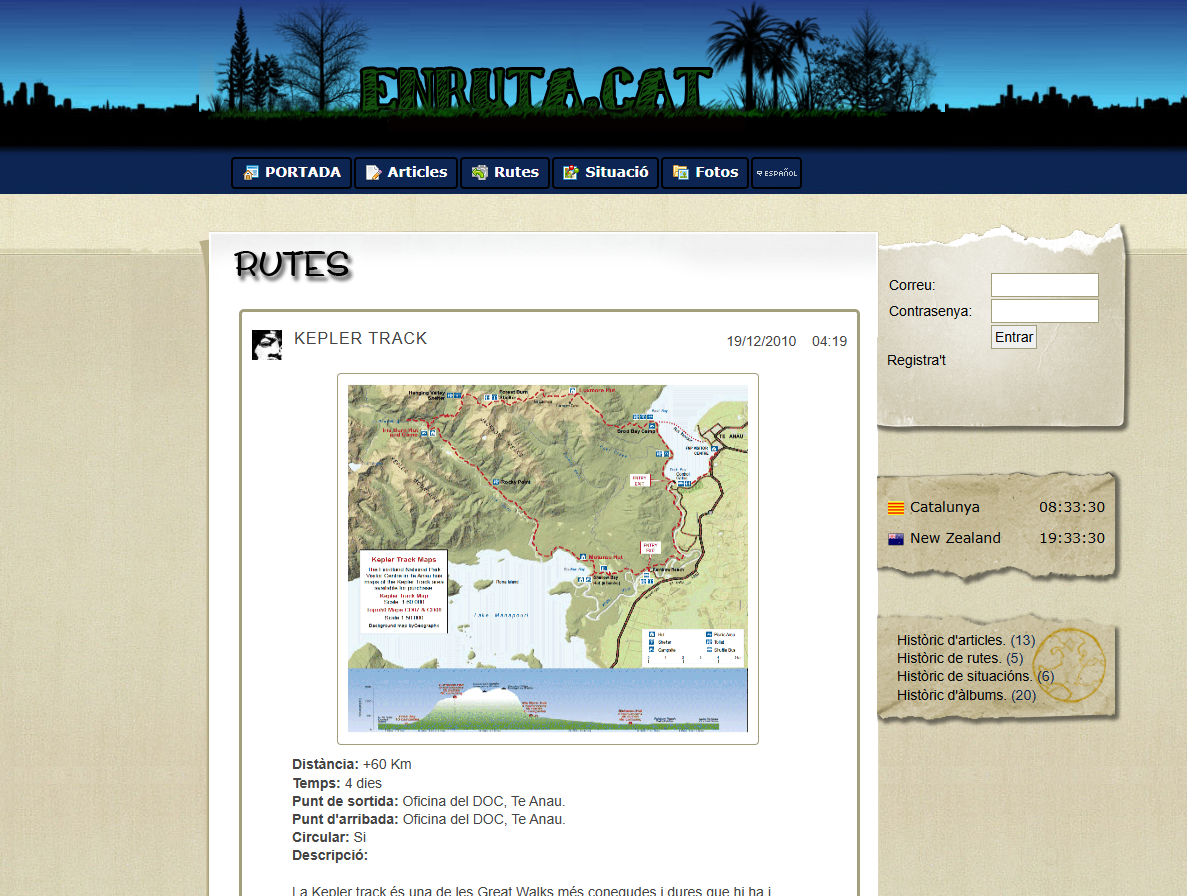This screenshot has height=896, width=1187.
Task: Click the PORTADA home icon
Action: (x=251, y=173)
